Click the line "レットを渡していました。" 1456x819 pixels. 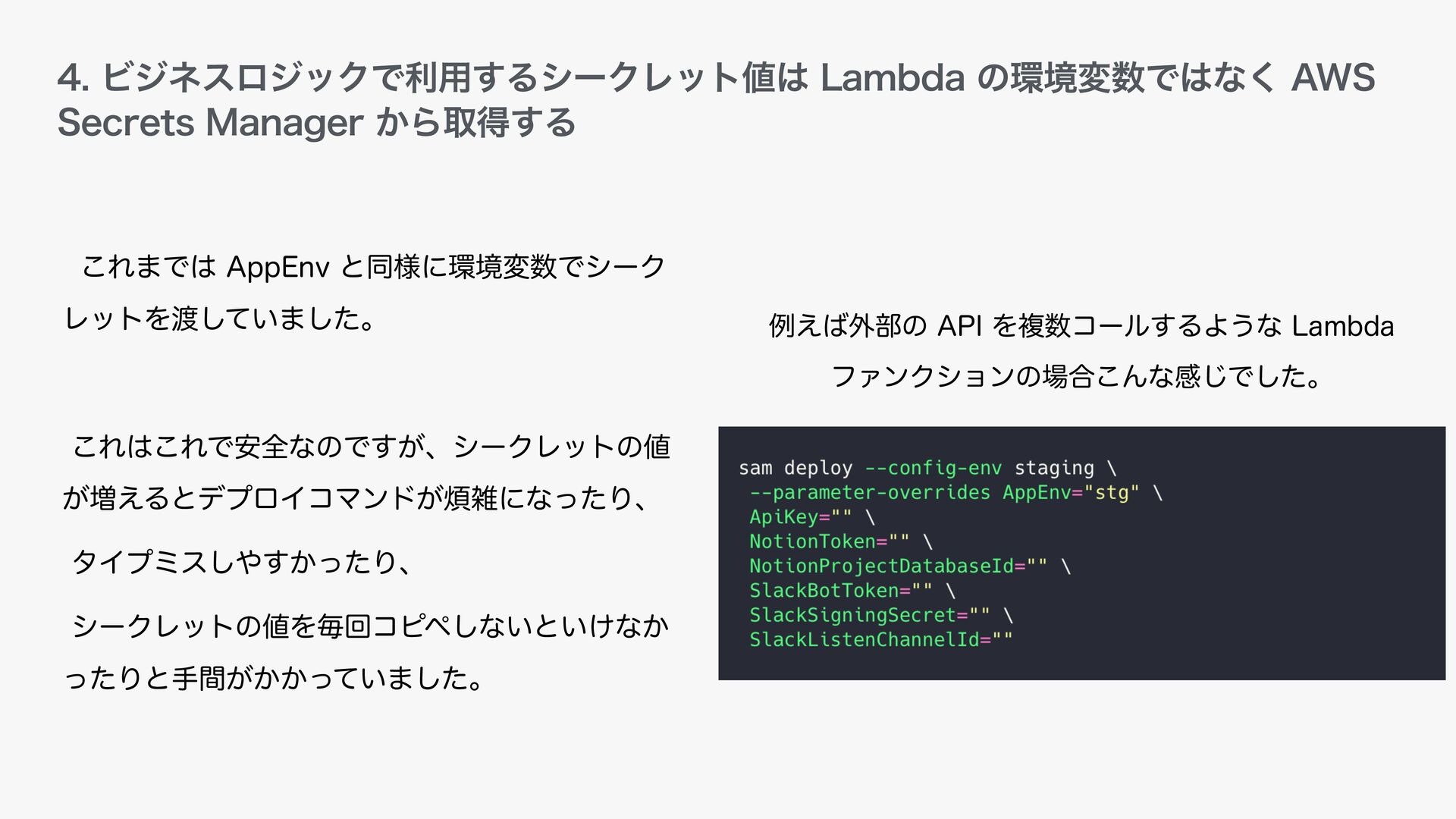tap(220, 319)
